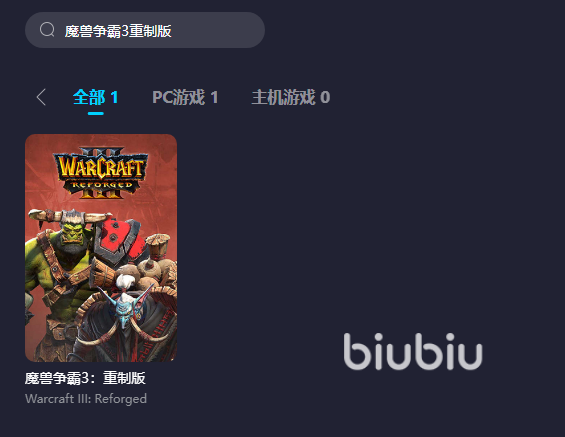
Task: Open the 魔兽争霸3:重制版 game title link
Action: (x=85, y=378)
